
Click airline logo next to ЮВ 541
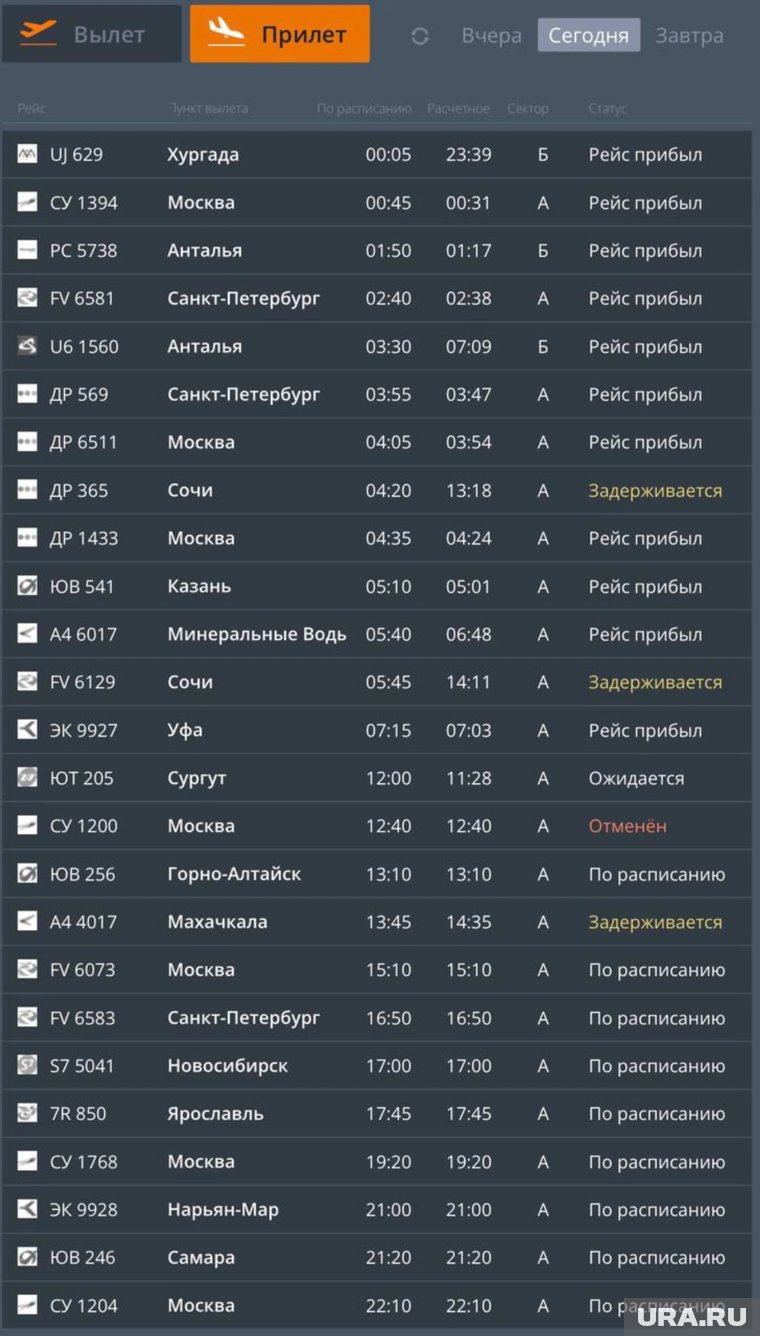(x=27, y=587)
